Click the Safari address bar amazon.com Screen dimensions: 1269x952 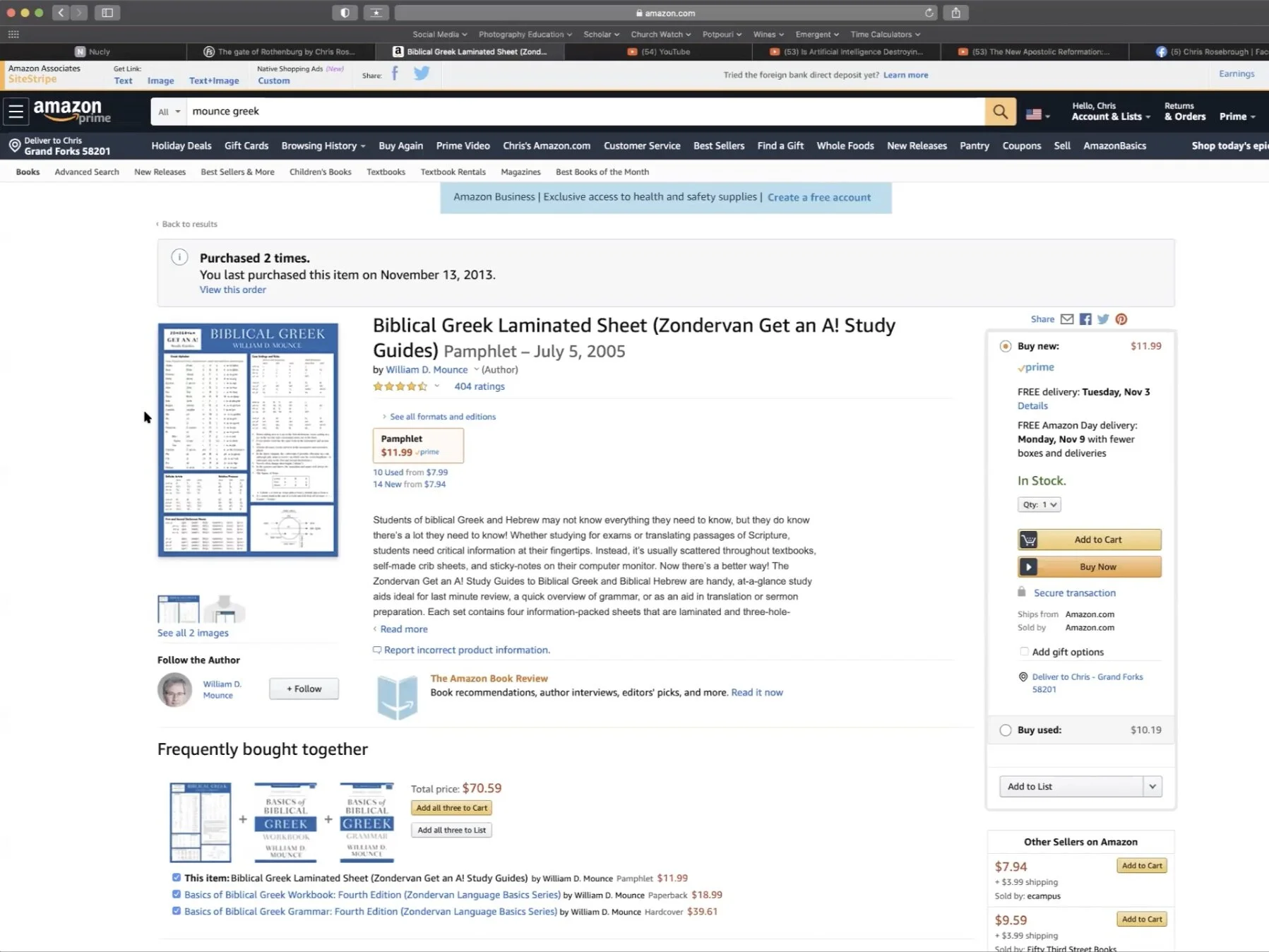tap(665, 13)
